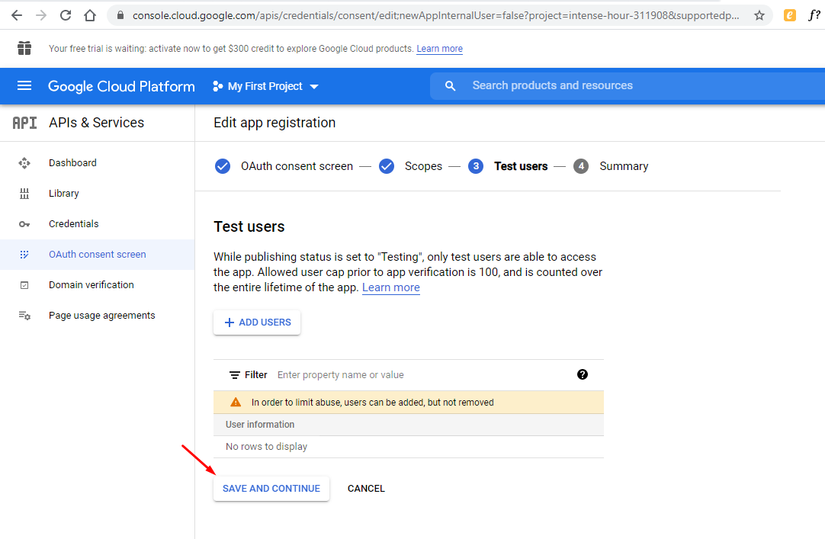Screen dimensions: 825x539
Task: Click the Domain verification checkbox icon
Action: [24, 285]
